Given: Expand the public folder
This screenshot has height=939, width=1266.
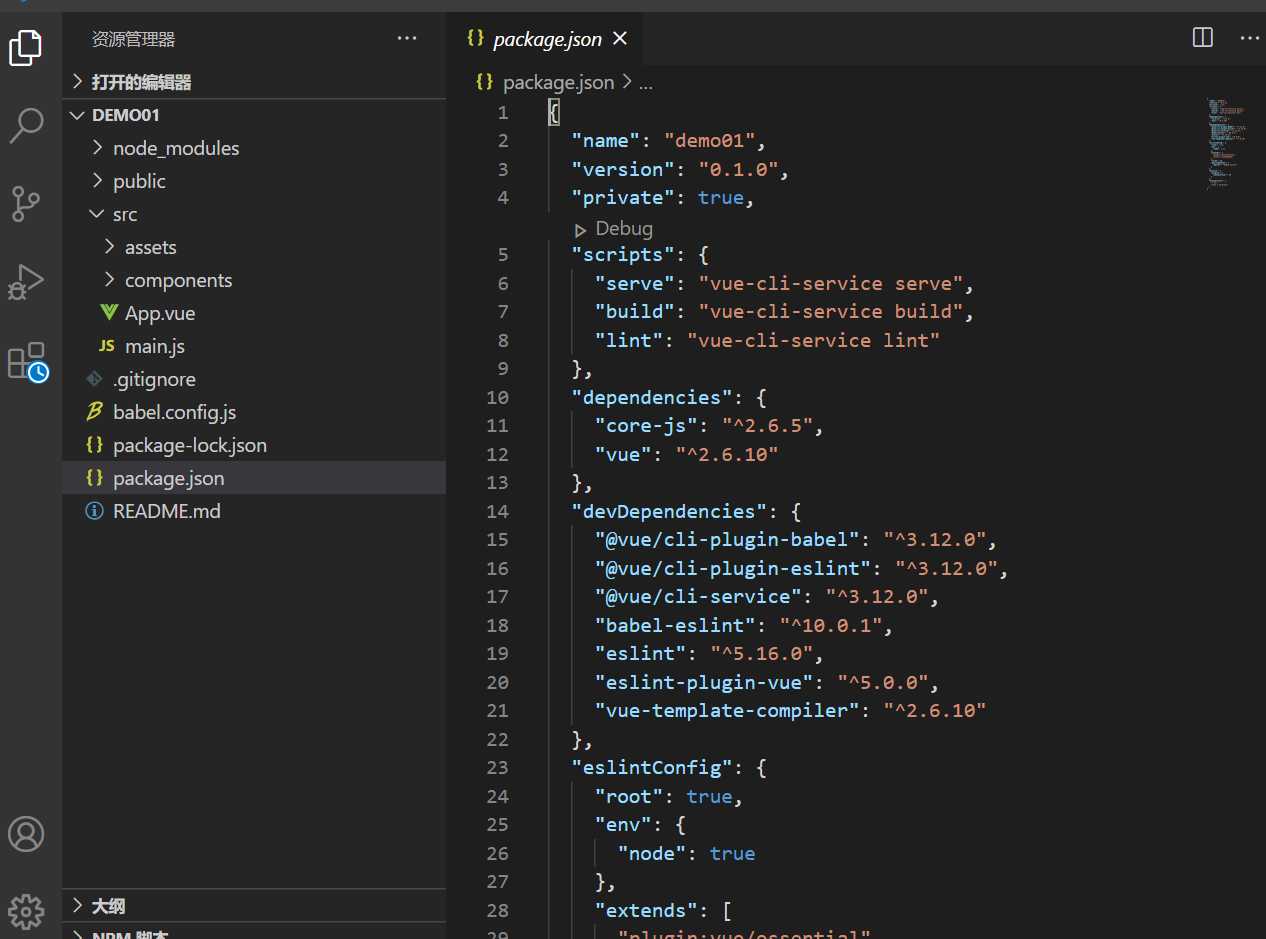Looking at the screenshot, I should point(254,181).
